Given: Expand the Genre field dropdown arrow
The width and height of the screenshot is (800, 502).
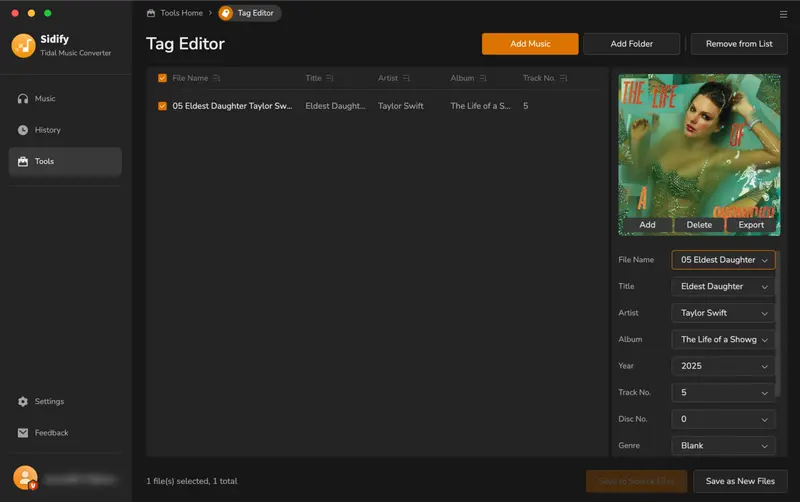Looking at the screenshot, I should 764,446.
